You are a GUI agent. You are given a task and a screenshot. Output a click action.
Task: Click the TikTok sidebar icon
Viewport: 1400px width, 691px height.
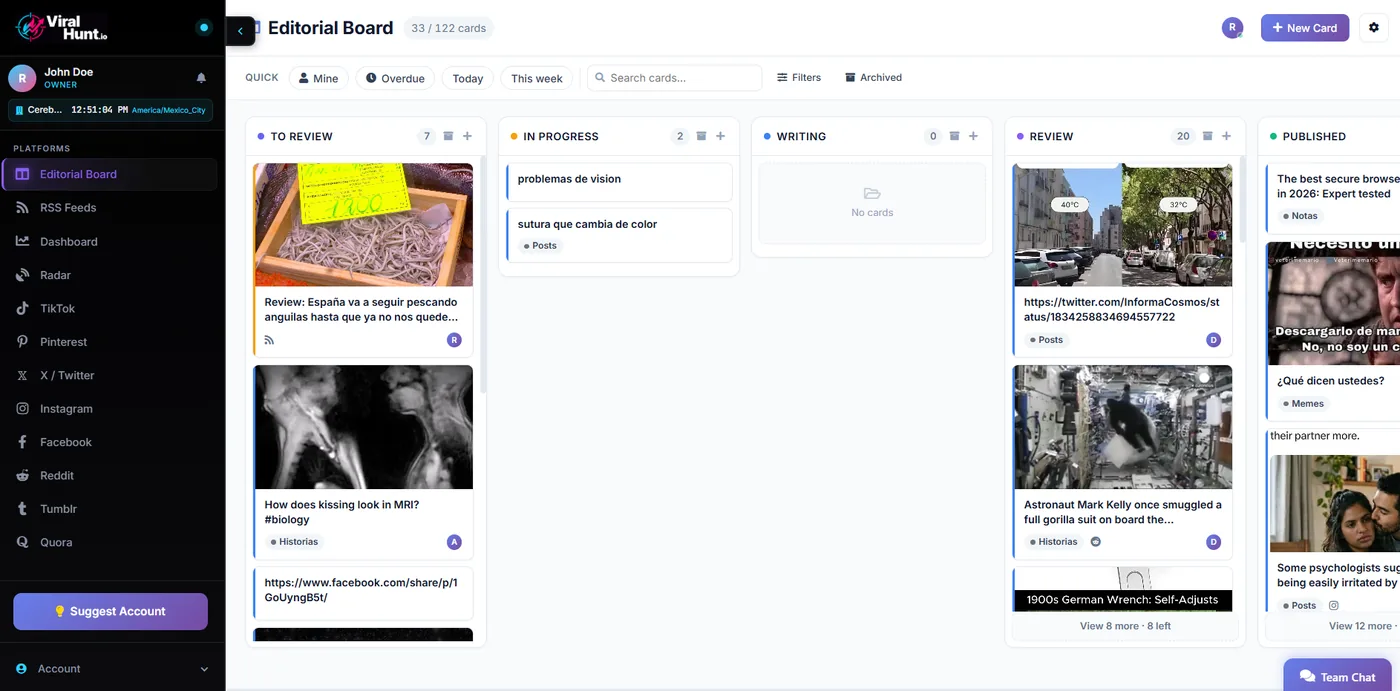pos(22,308)
